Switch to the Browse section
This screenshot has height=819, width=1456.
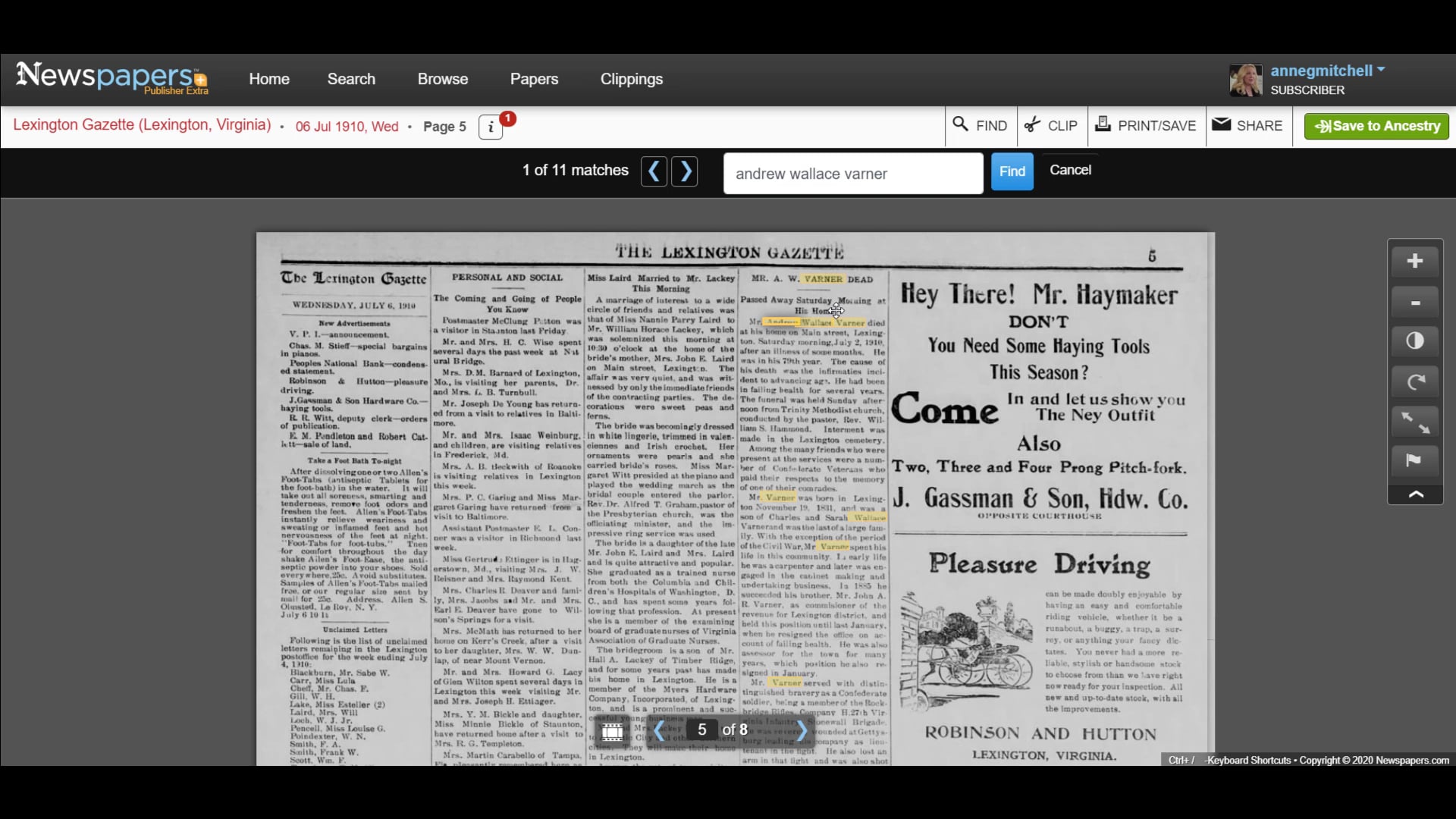(442, 78)
